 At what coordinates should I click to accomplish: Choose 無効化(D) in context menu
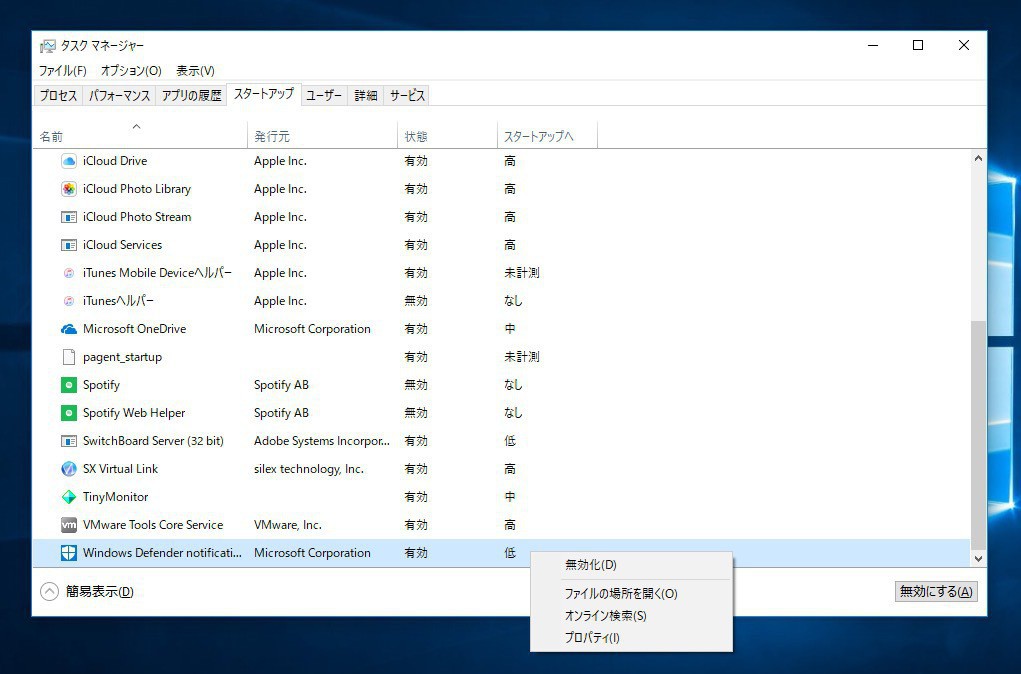[x=591, y=565]
